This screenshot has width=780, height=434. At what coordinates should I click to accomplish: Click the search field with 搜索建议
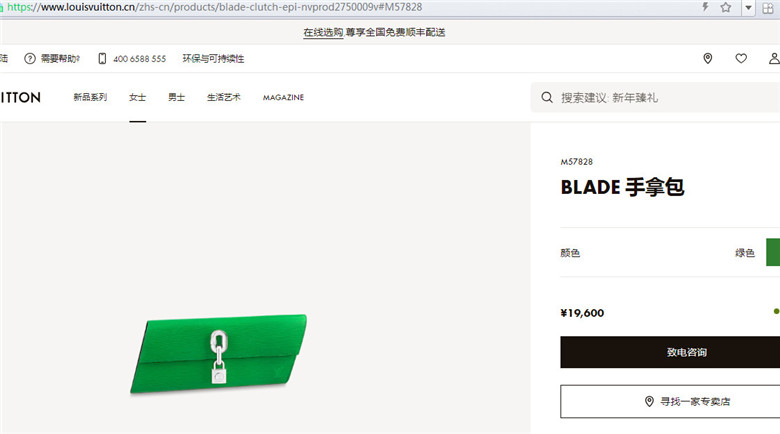click(655, 98)
